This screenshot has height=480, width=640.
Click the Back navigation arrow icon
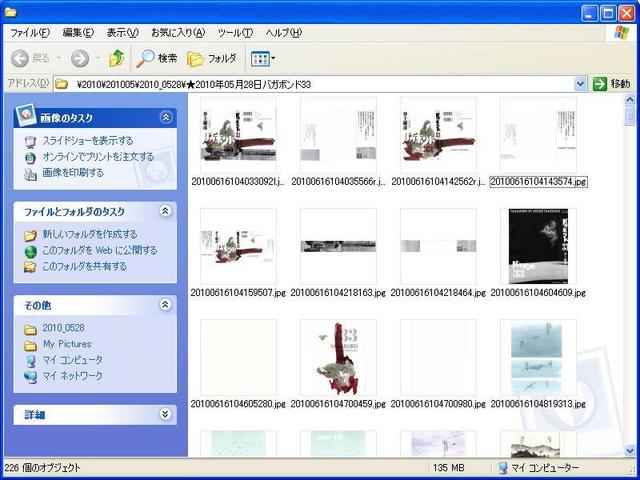tap(19, 58)
